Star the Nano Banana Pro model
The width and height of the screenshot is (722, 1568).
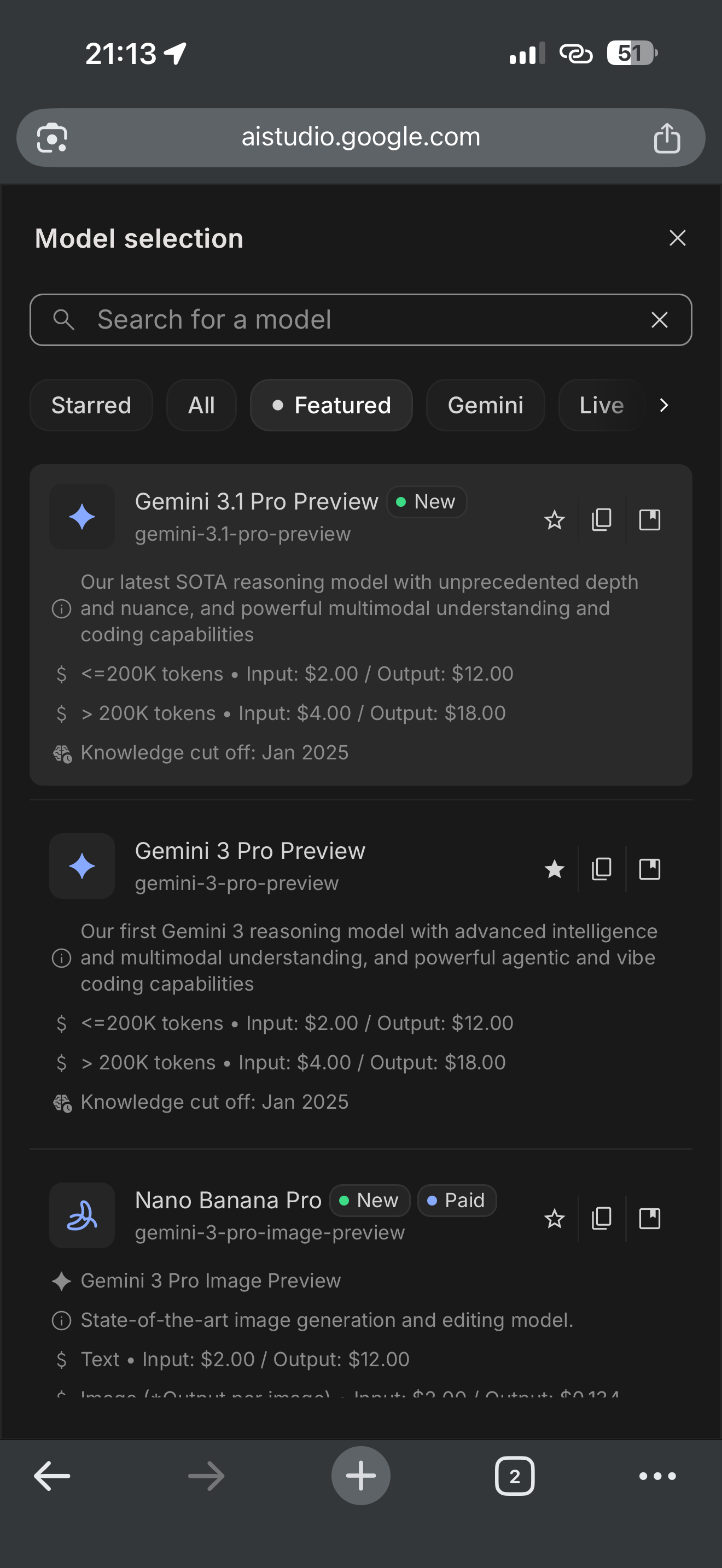(554, 1219)
